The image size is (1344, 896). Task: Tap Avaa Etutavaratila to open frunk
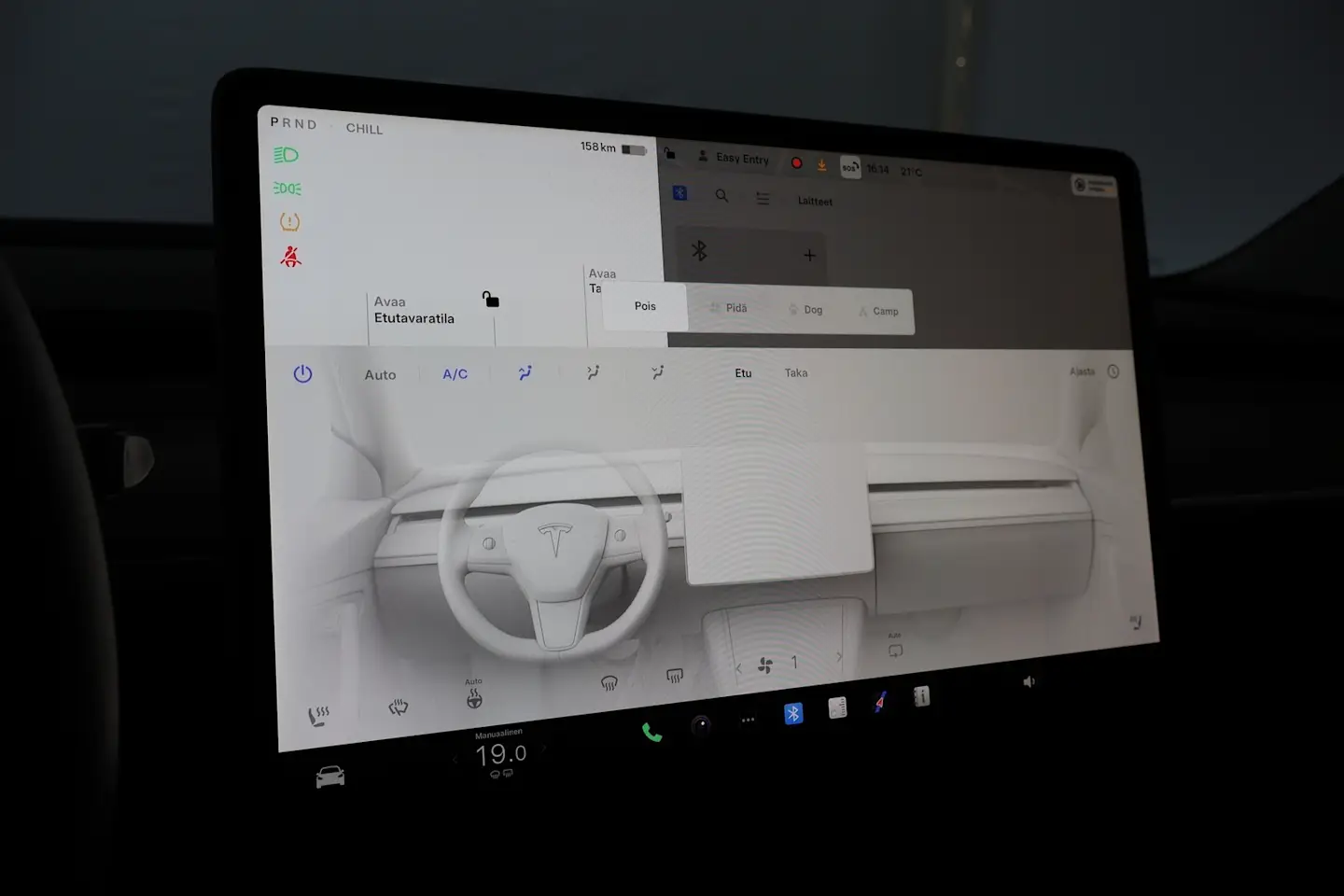pyautogui.click(x=414, y=310)
